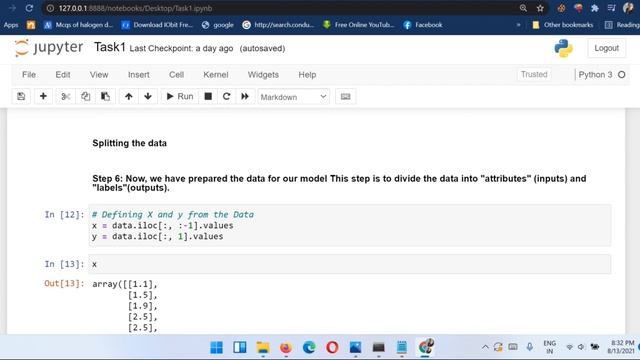Save notebook with the floppy disk icon
Image resolution: width=640 pixels, height=360 pixels.
click(x=21, y=97)
